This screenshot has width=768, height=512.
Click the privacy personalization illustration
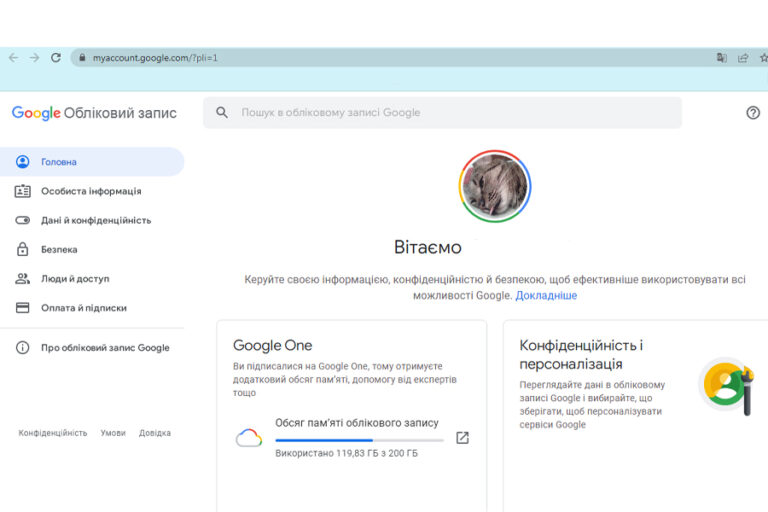(x=726, y=386)
